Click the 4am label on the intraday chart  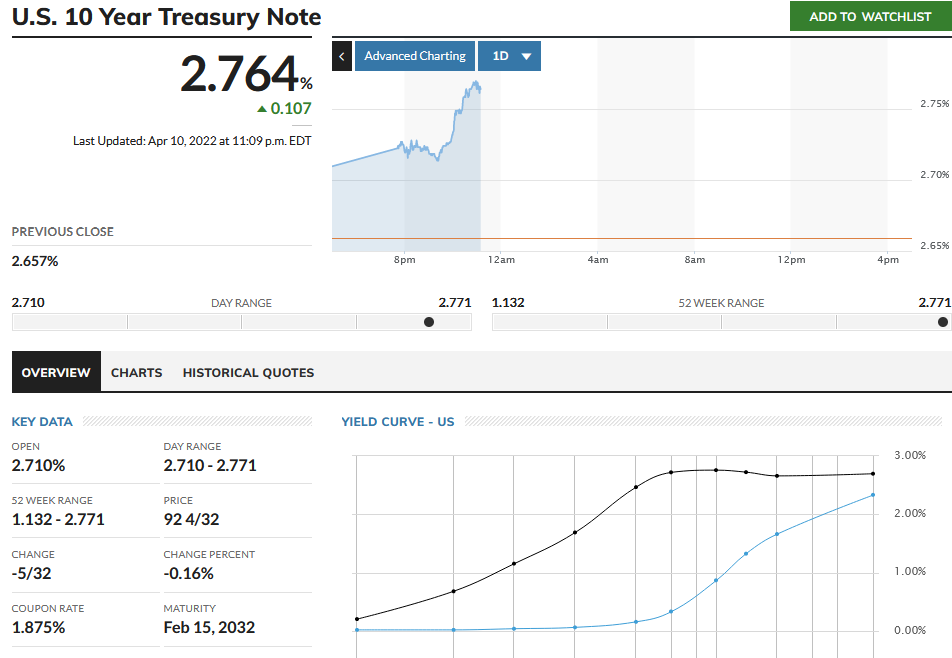pos(598,260)
